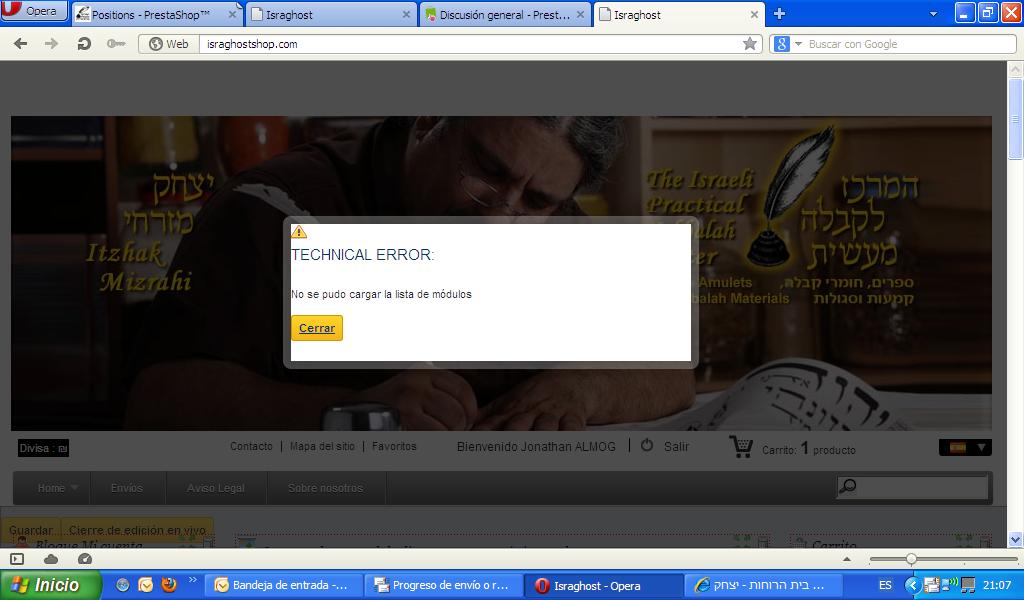This screenshot has height=600, width=1024.
Task: Open a new tab with the plus button
Action: pos(779,14)
